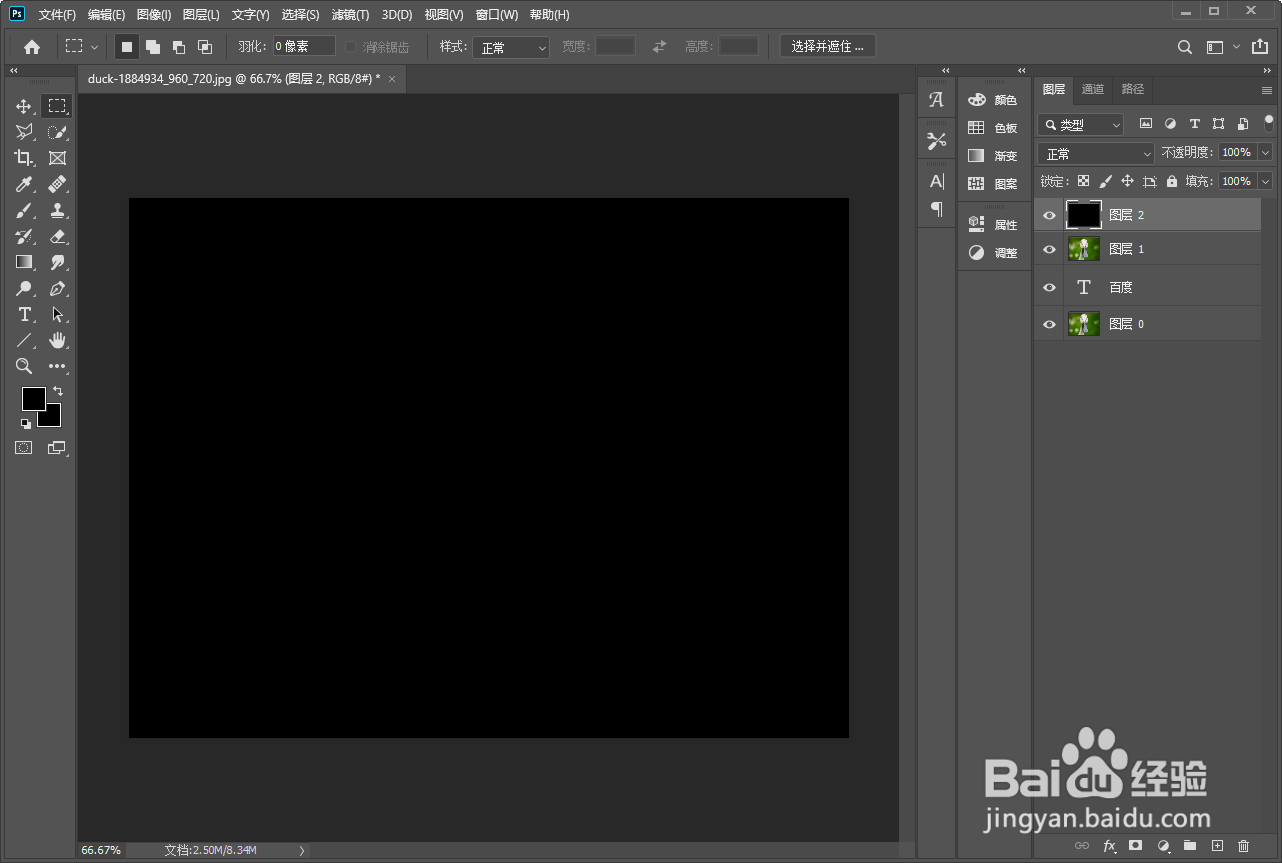Open the 图像(I) menu
This screenshot has height=863, width=1282.
[x=154, y=15]
